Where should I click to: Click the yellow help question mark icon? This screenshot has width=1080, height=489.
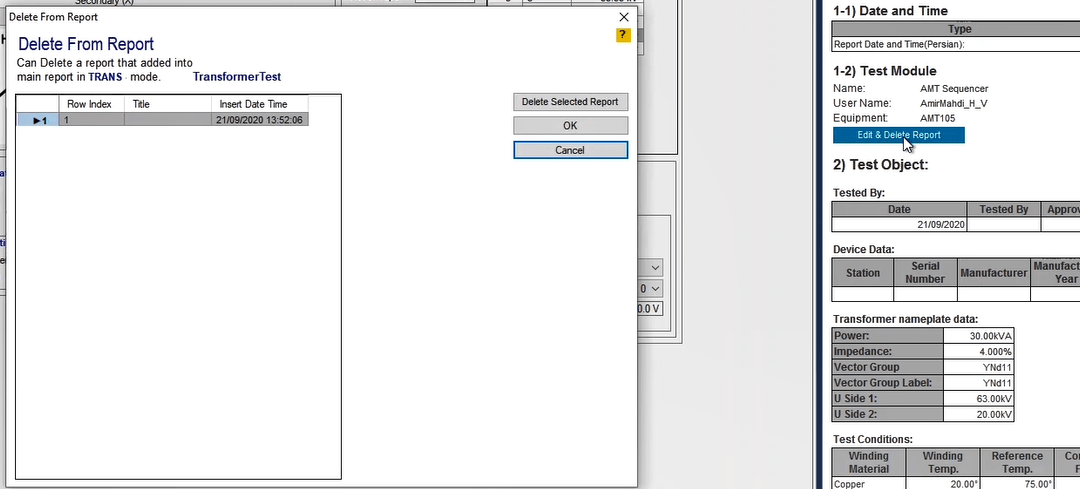(623, 35)
